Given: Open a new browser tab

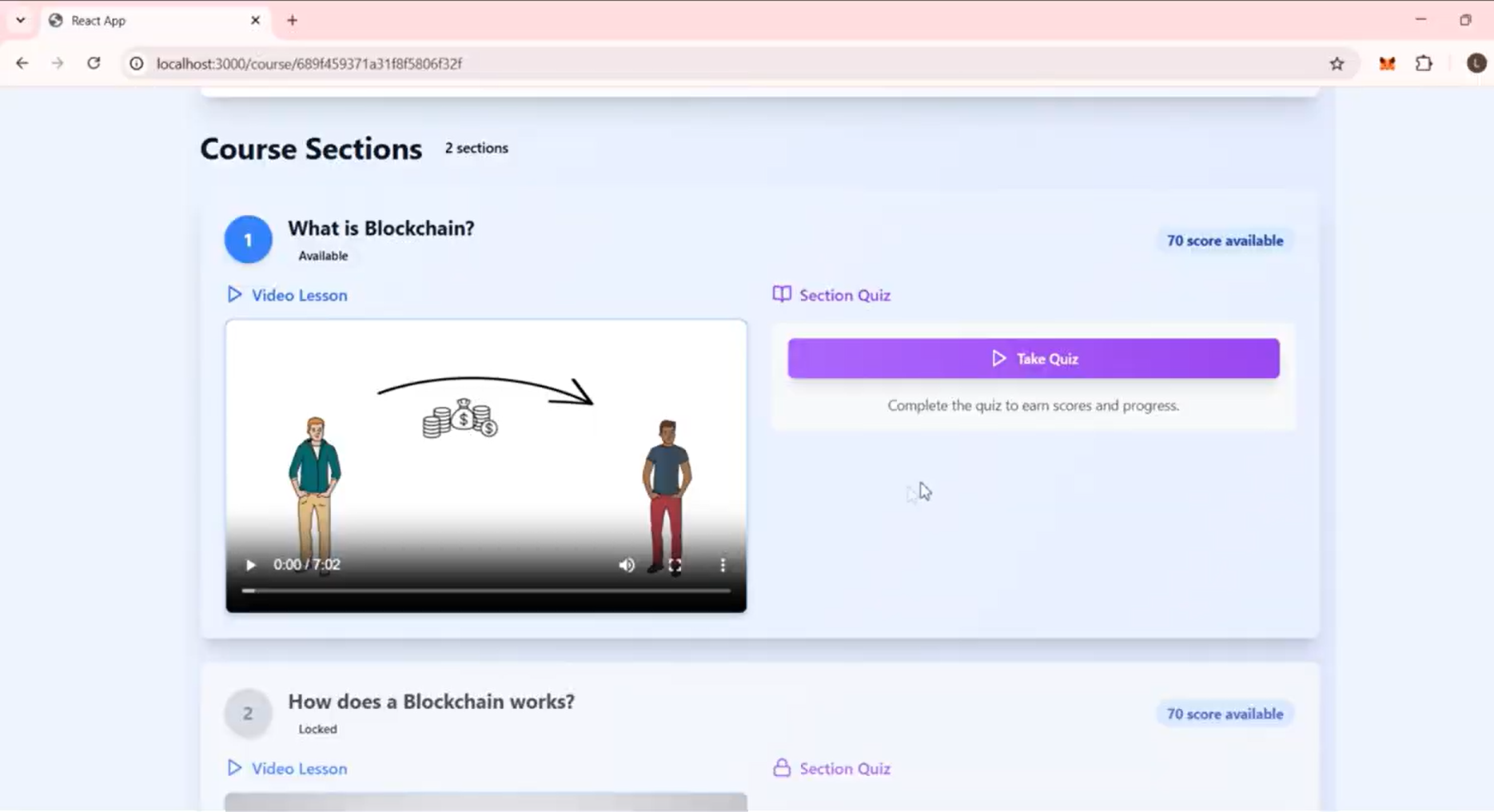Looking at the screenshot, I should pos(292,20).
